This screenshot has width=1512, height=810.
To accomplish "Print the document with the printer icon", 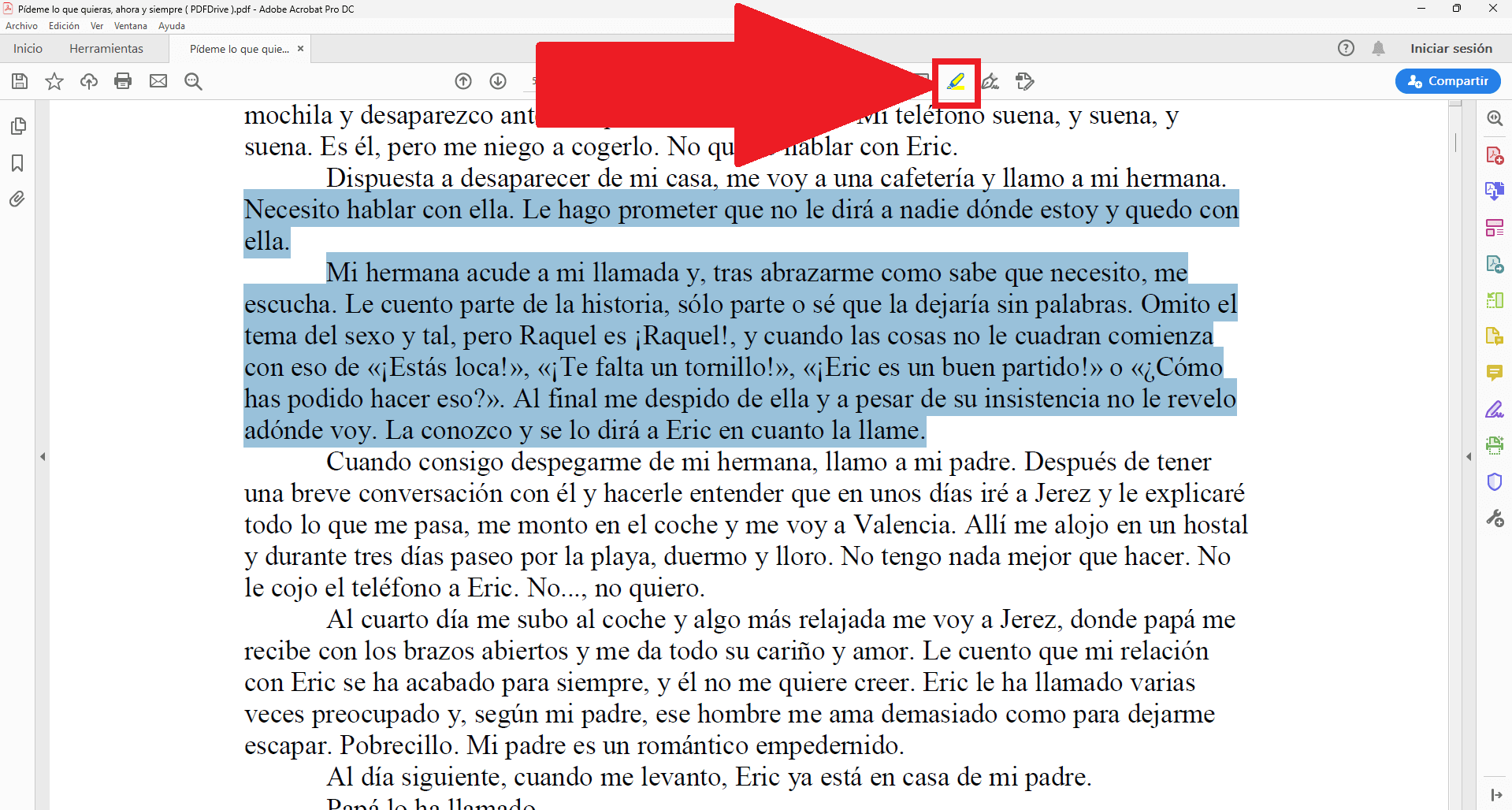I will click(x=123, y=81).
